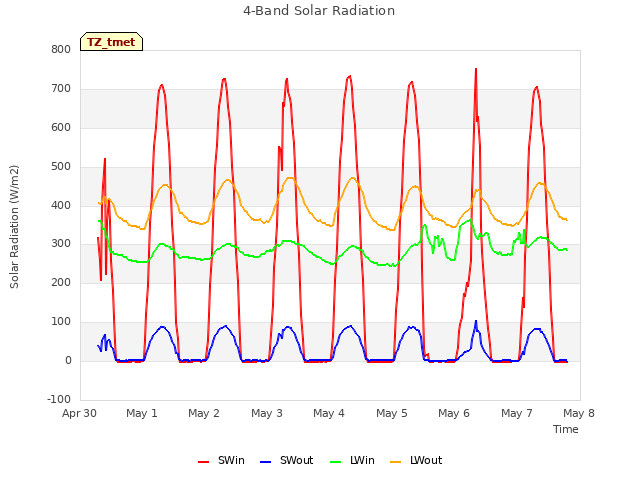The image size is (640, 480).
Task: Click the Apr 30 x-axis label
Action: 79,413
